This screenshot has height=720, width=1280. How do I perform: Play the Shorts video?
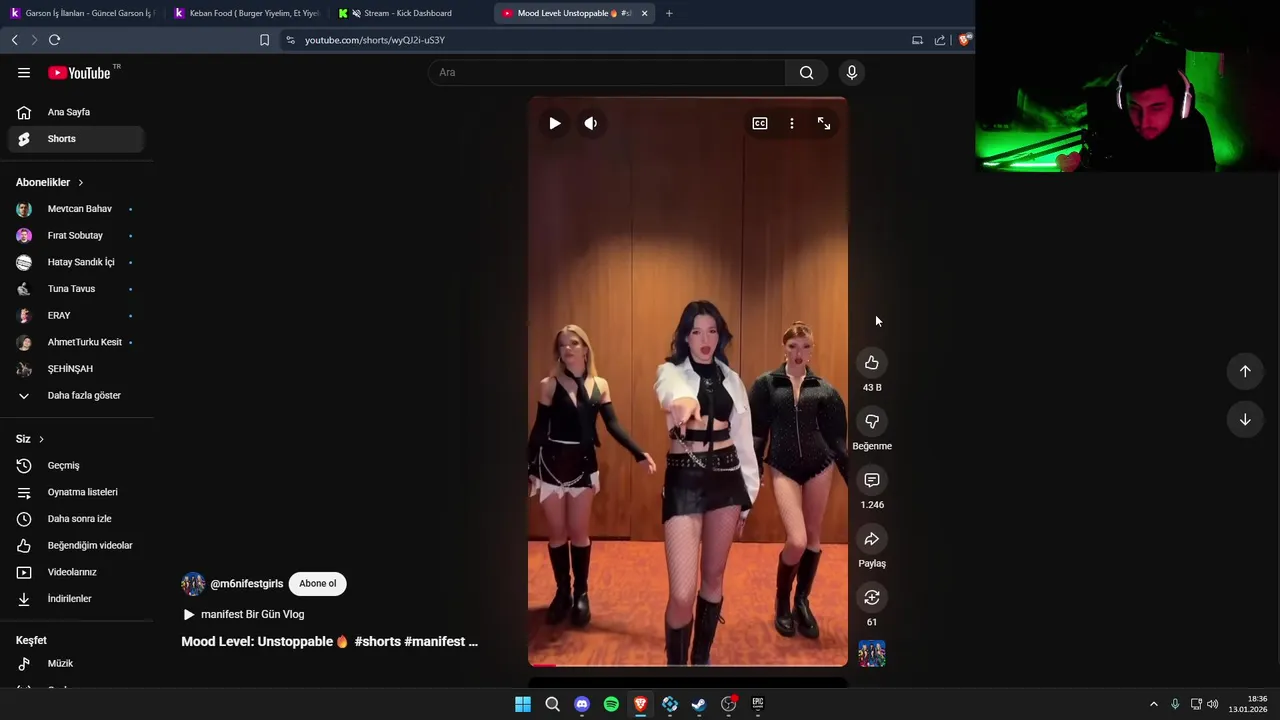click(x=555, y=123)
